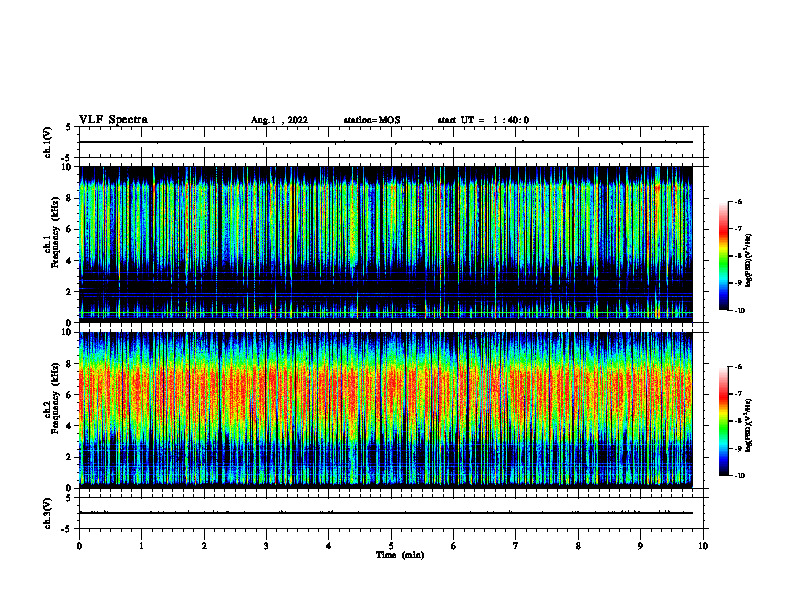Click the time axis tick label '5'
Image resolution: width=792 pixels, height=612 pixels.
pos(391,546)
